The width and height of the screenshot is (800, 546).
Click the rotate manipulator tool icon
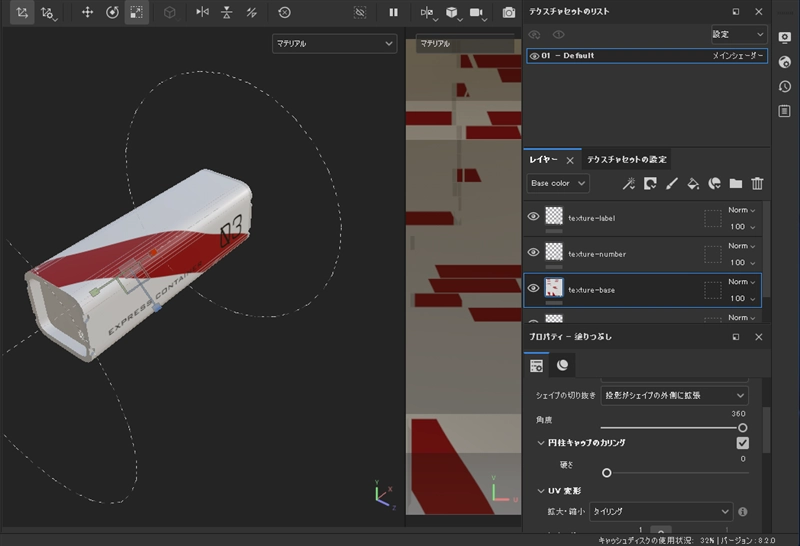(112, 12)
